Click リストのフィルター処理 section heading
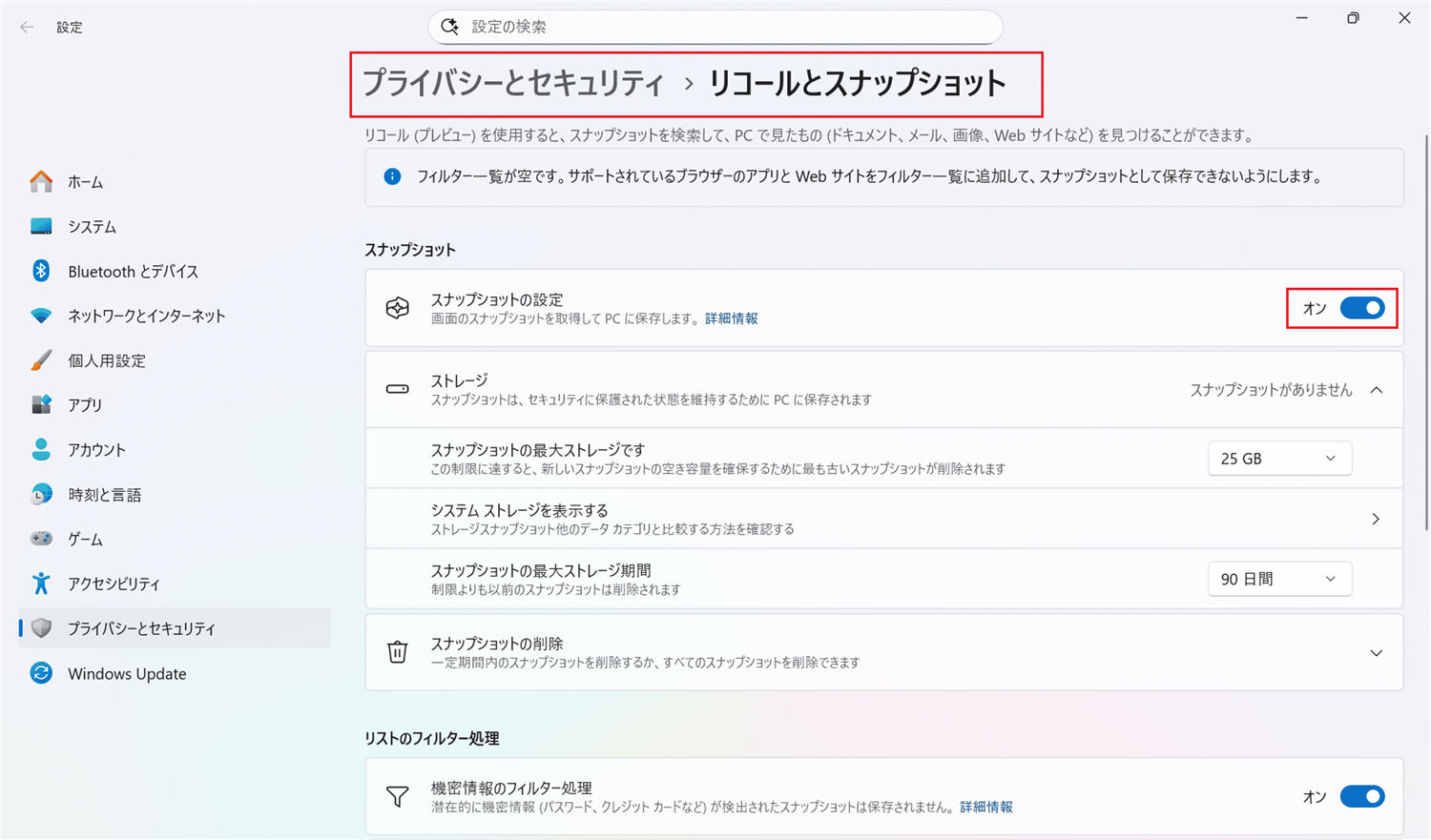The image size is (1431, 840). point(432,738)
